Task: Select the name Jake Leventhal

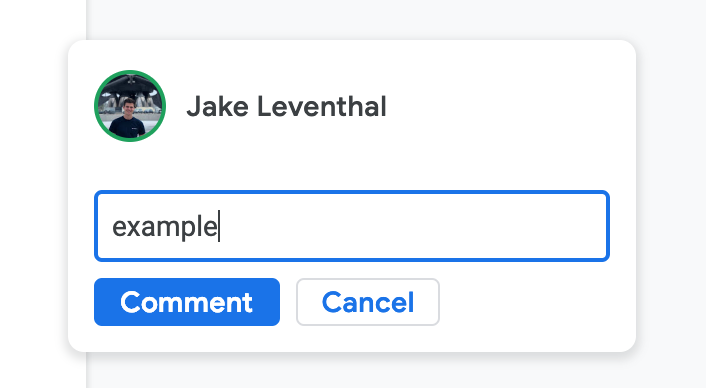Action: (x=286, y=107)
